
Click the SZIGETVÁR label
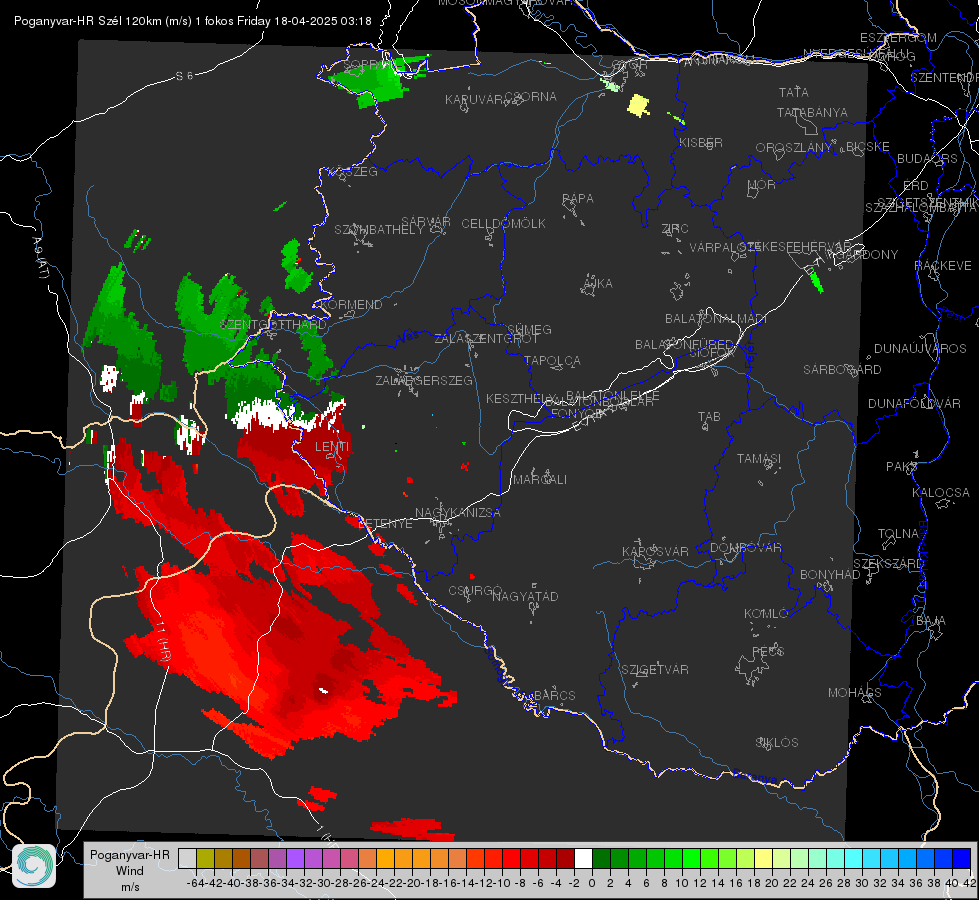coord(655,670)
